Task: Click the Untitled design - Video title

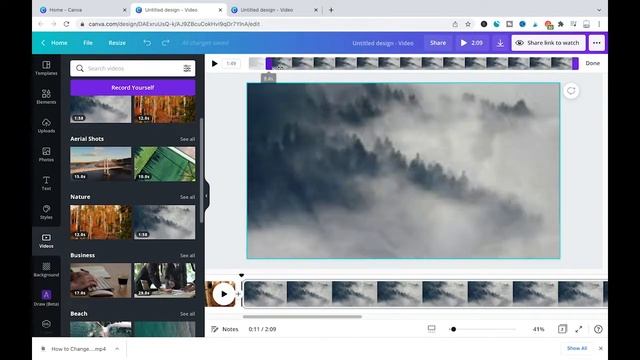Action: tap(383, 43)
